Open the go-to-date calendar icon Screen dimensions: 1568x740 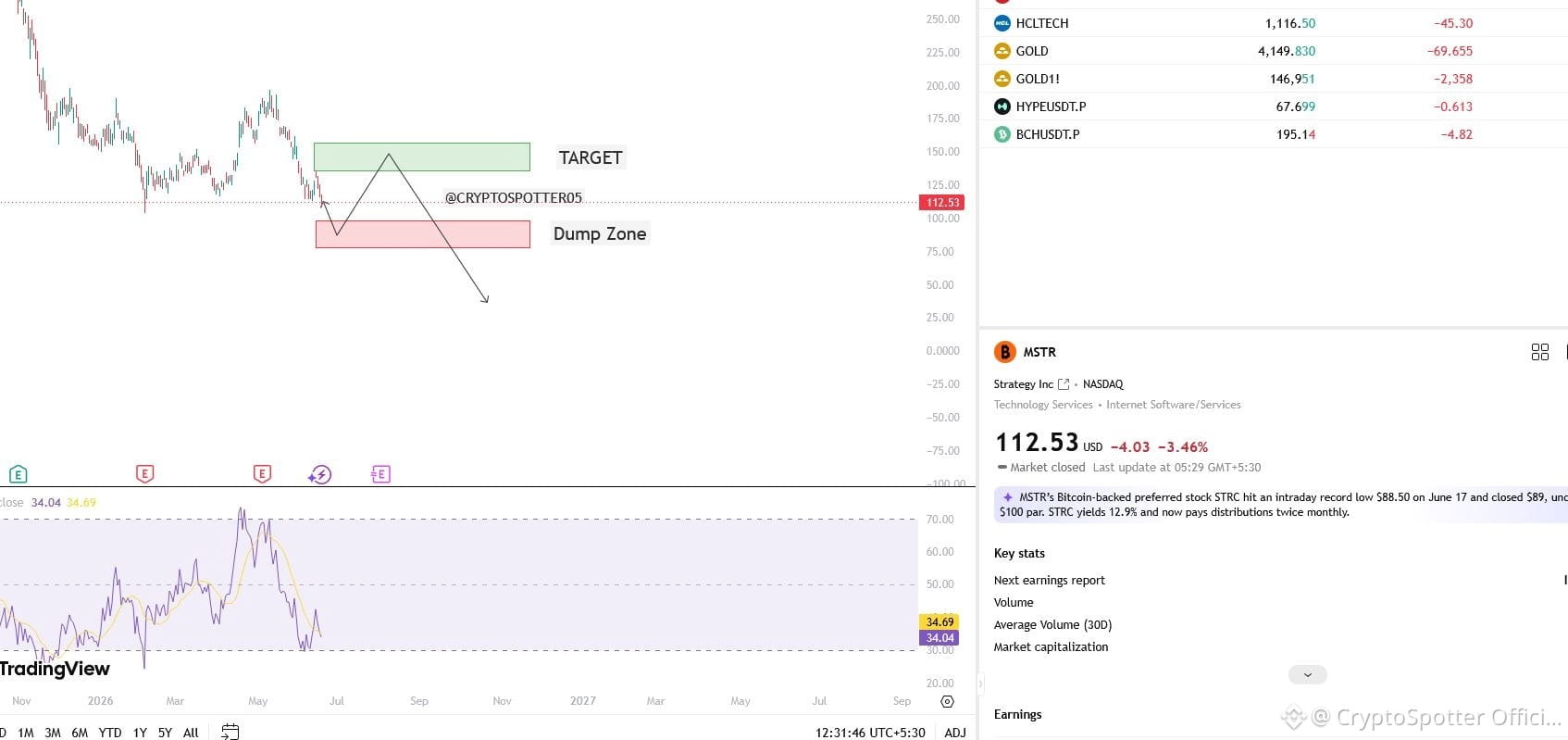tap(230, 732)
